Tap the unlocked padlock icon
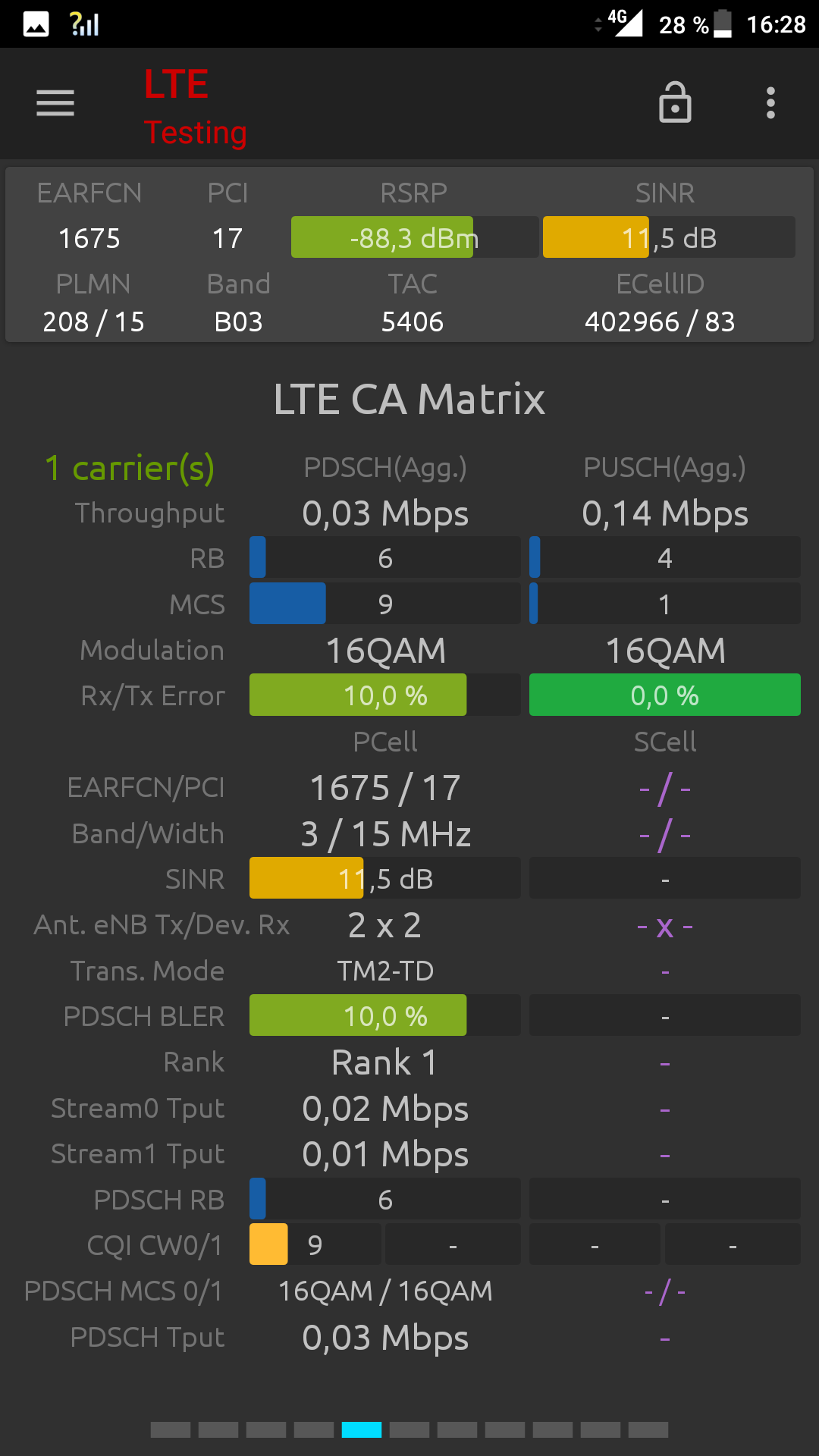This screenshot has height=1456, width=819. tap(675, 102)
